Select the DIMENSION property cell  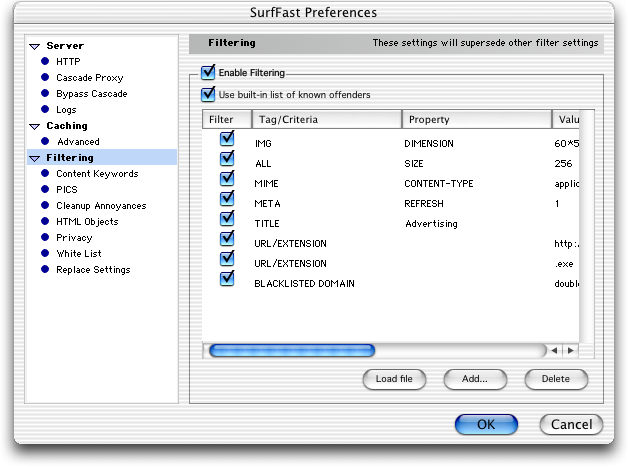click(x=429, y=144)
